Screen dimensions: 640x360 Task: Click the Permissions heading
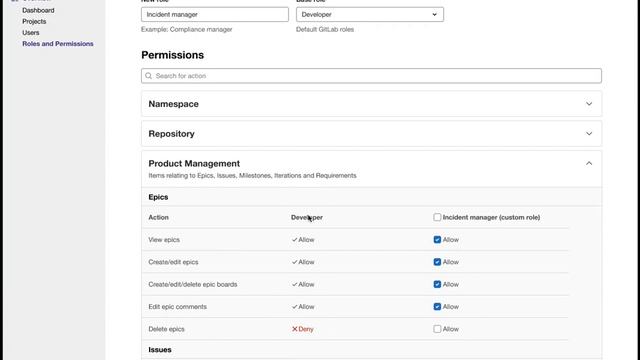point(173,55)
